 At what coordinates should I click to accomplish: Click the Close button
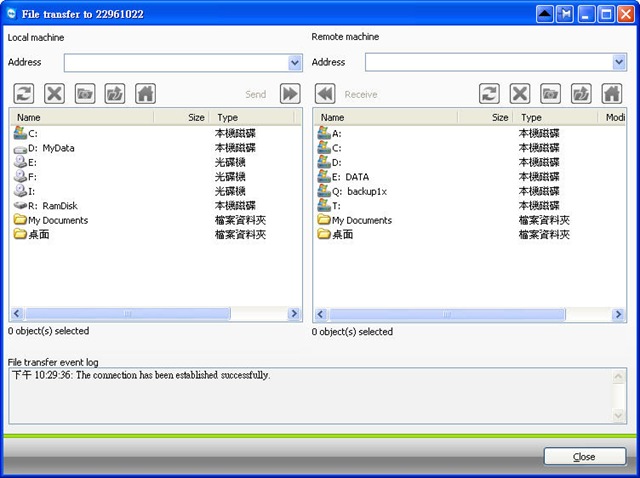[584, 456]
